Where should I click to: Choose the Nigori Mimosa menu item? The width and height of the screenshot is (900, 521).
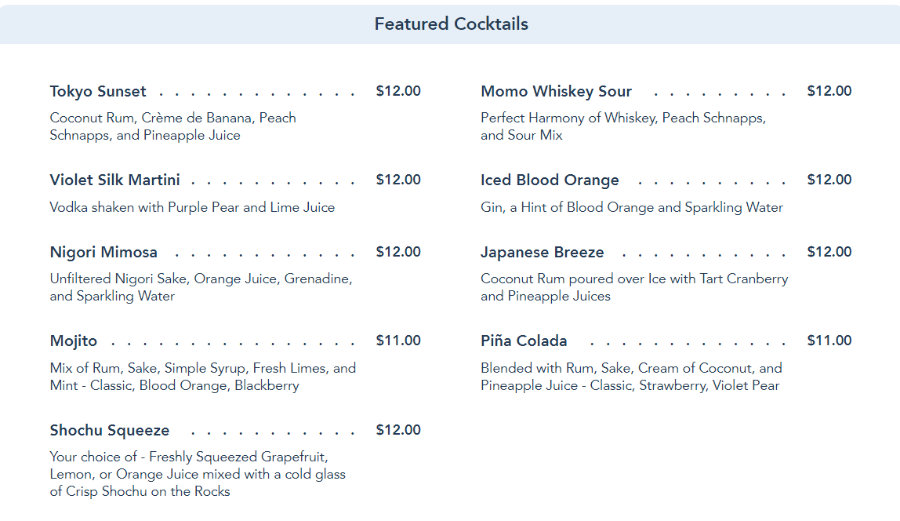(x=104, y=252)
